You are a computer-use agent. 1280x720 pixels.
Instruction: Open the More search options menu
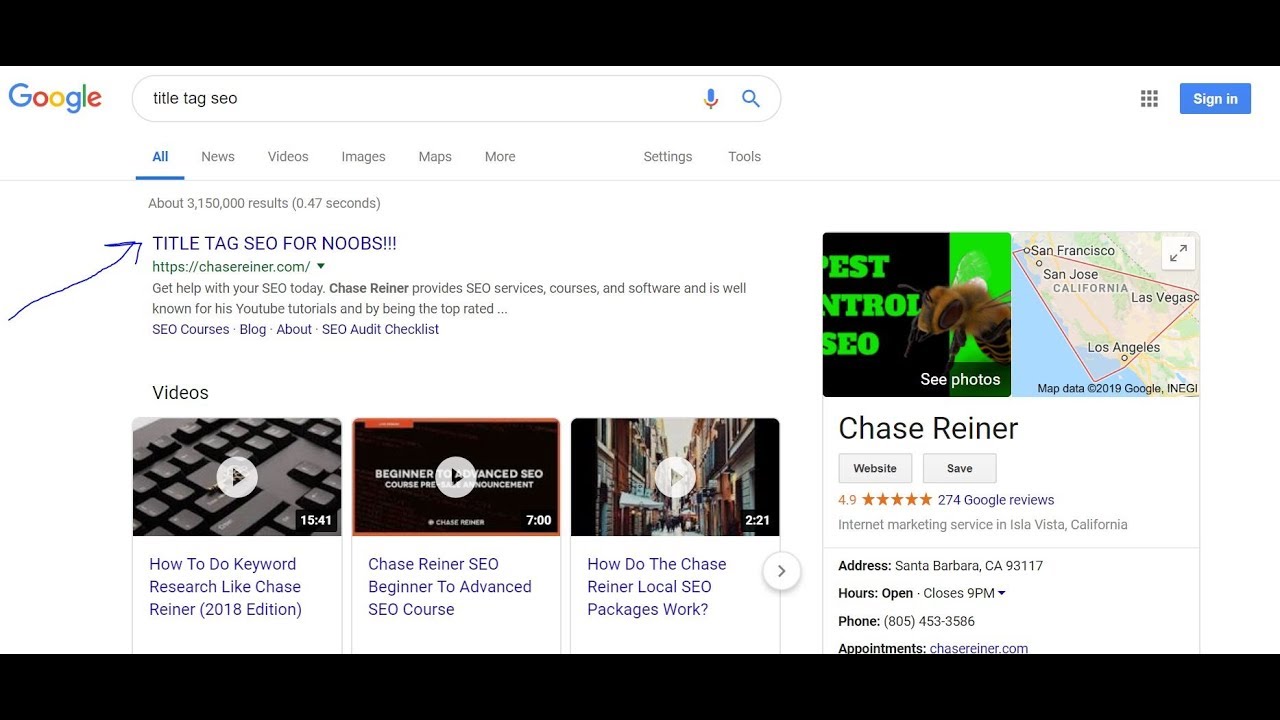coord(500,157)
